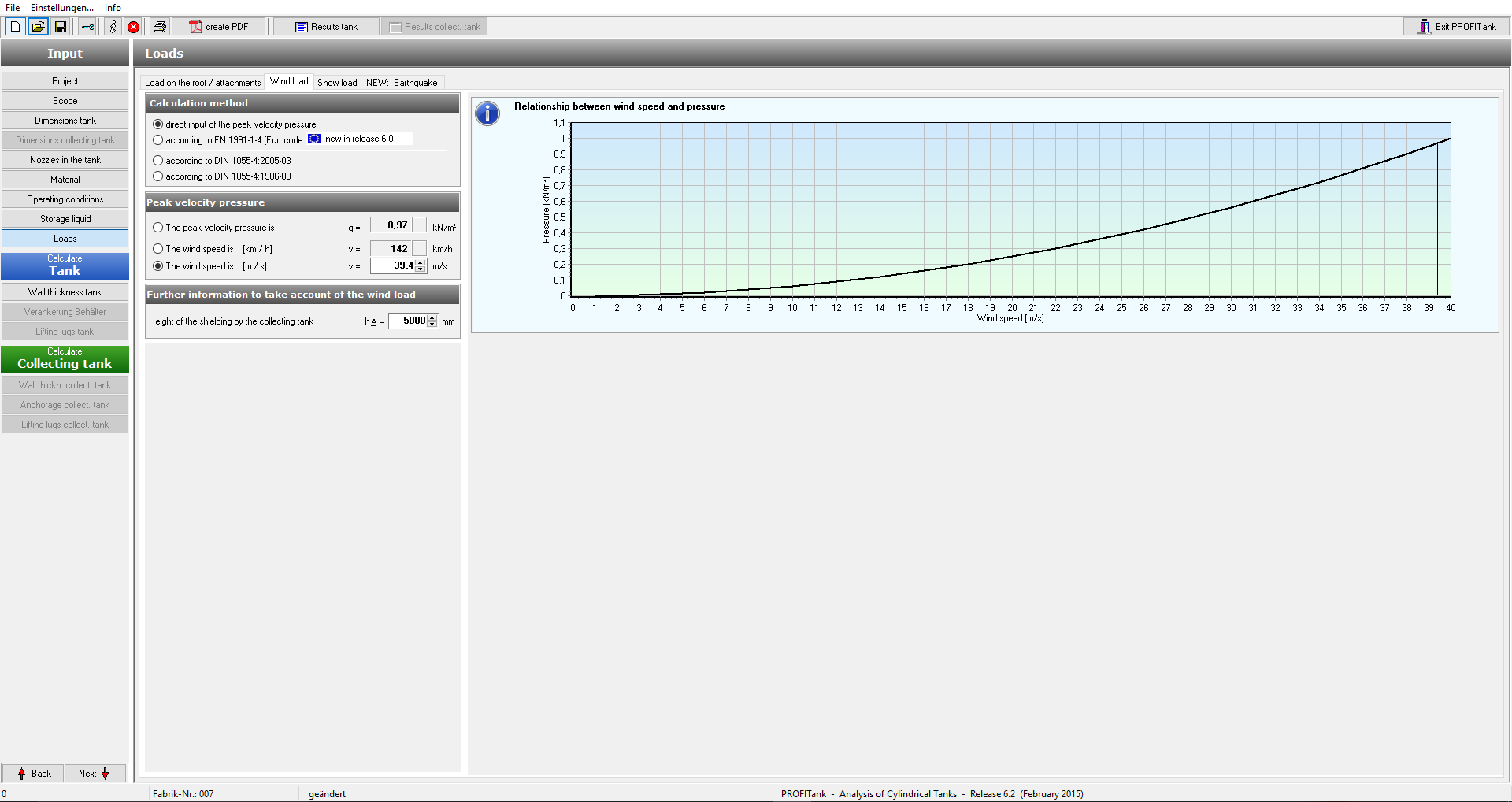Click the toolbar information 'i' icon
The width and height of the screenshot is (1512, 802).
tap(113, 27)
